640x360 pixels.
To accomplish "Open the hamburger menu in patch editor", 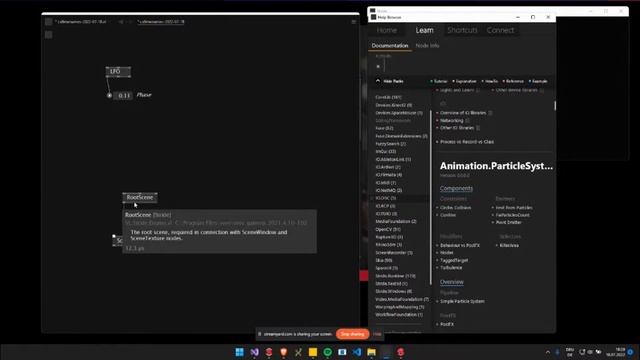I will point(354,22).
